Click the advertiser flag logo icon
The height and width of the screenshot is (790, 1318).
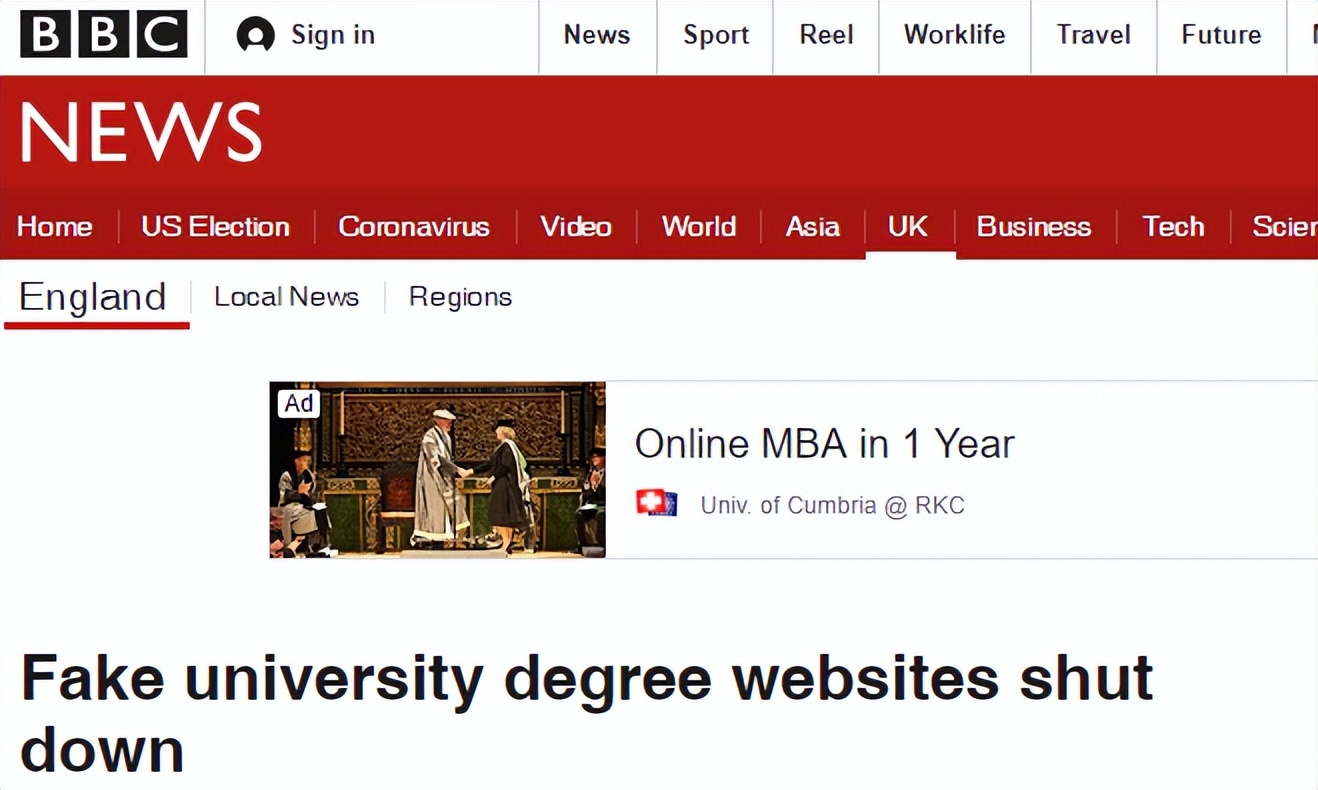656,503
